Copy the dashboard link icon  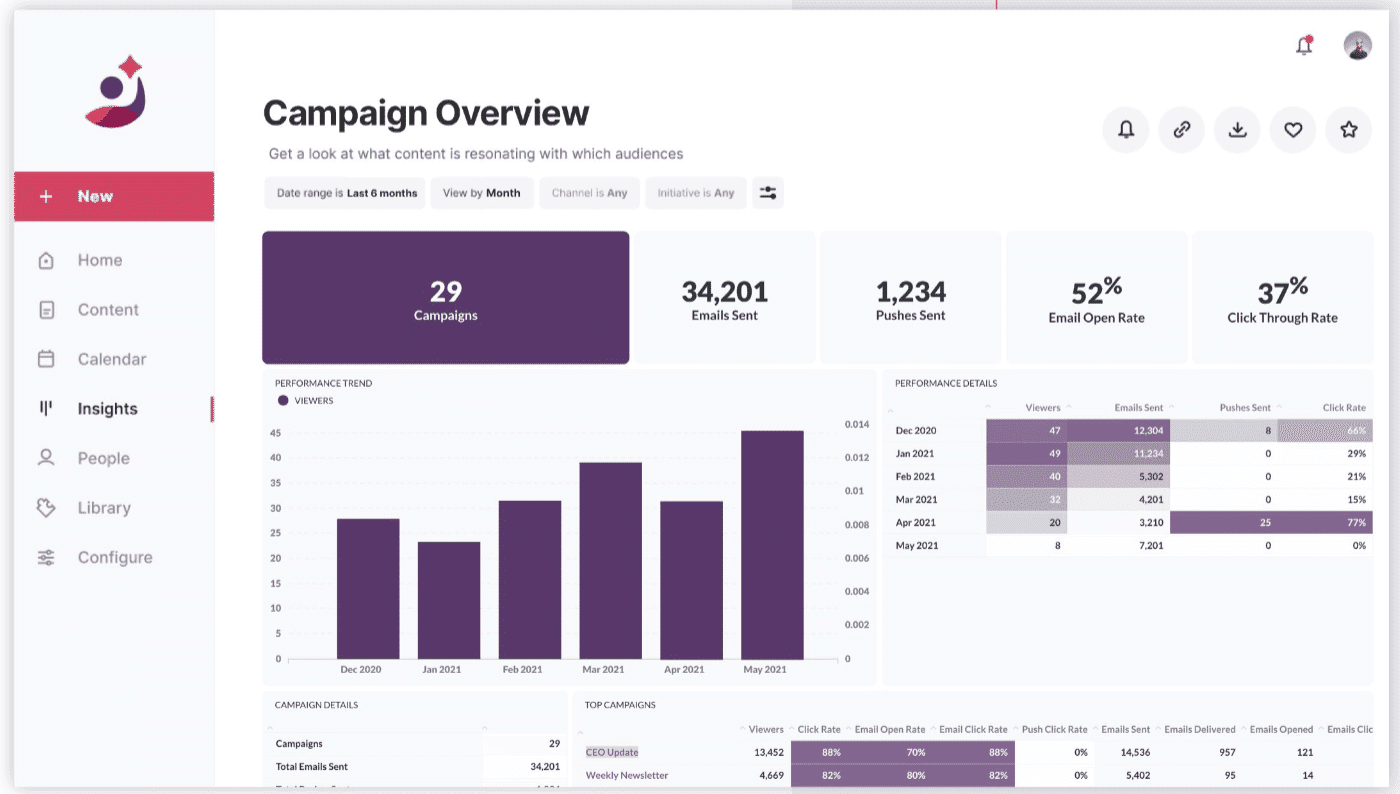pyautogui.click(x=1182, y=129)
